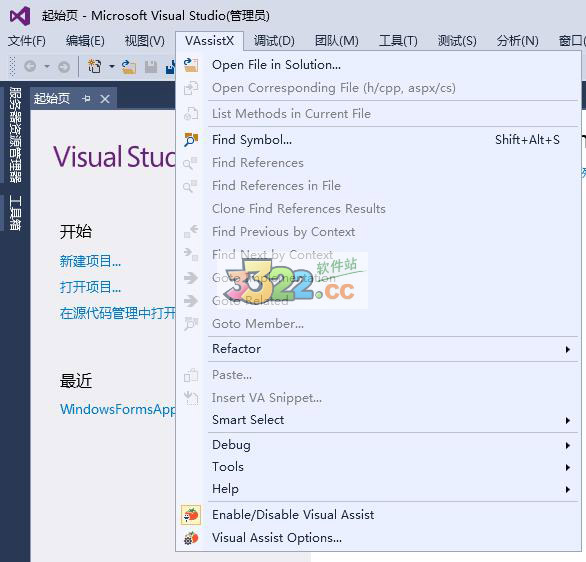Open the 服务器资源管理器 side panel tab
The width and height of the screenshot is (586, 562).
click(x=15, y=135)
